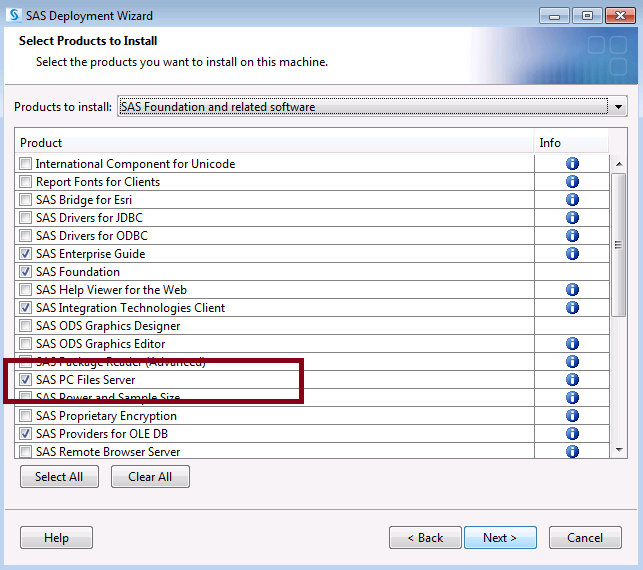This screenshot has height=570, width=643.
Task: Uncheck SAS Providers for OLE DB
Action: 25,433
